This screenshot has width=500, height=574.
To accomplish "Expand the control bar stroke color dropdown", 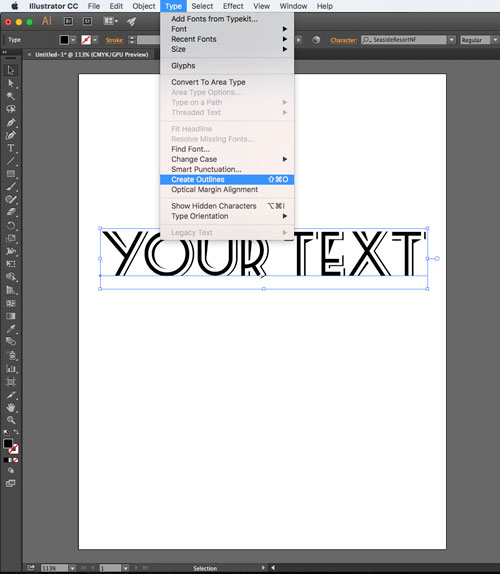I will (95, 40).
